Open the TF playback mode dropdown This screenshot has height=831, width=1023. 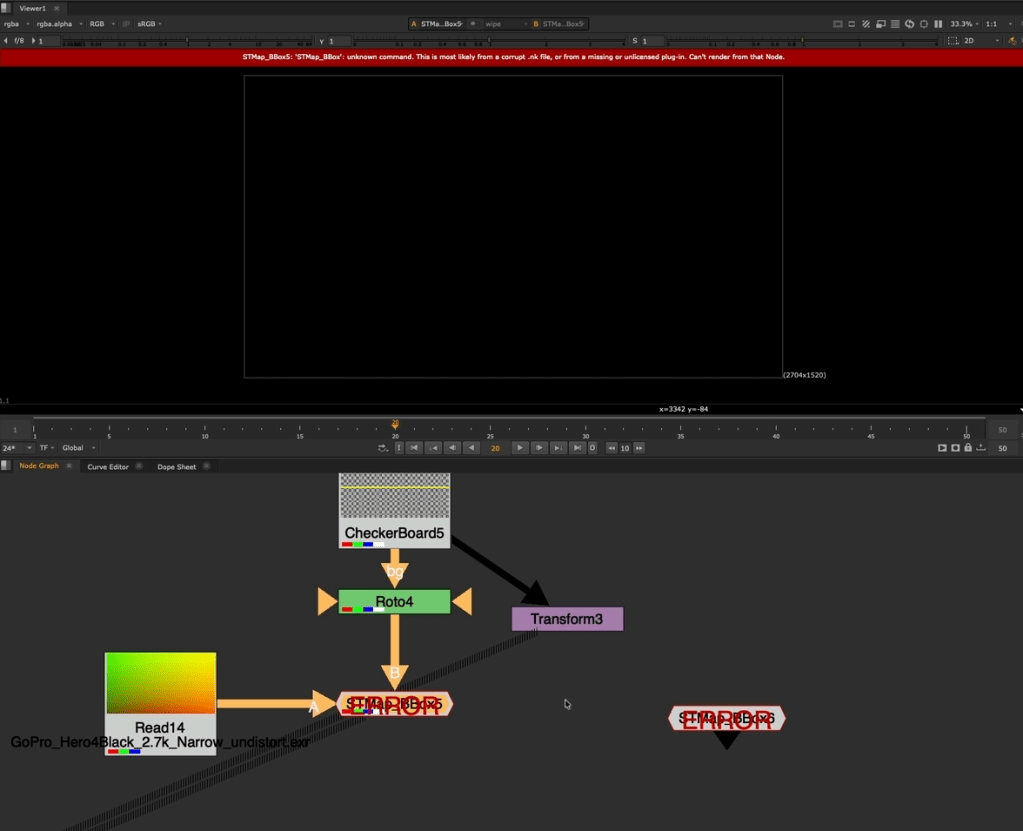[46, 448]
